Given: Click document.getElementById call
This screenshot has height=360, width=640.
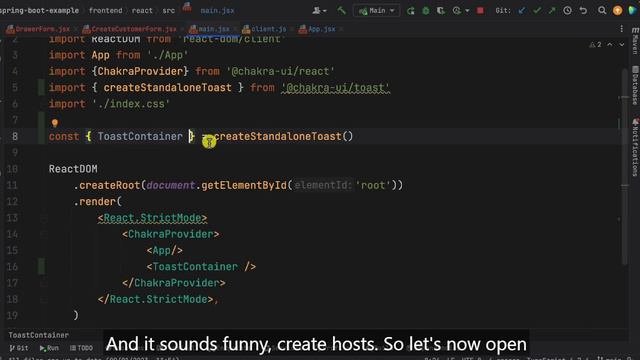Looking at the screenshot, I should coord(217,185).
